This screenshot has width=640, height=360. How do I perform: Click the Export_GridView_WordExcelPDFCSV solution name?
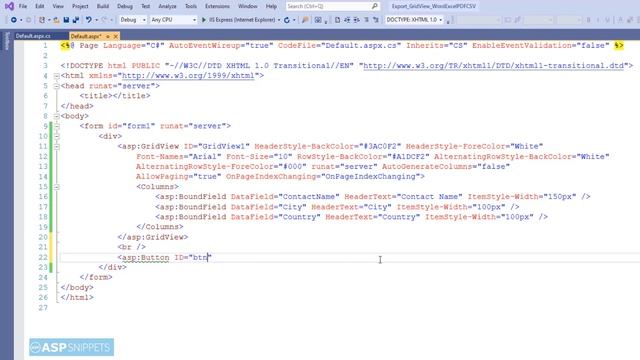pos(433,6)
